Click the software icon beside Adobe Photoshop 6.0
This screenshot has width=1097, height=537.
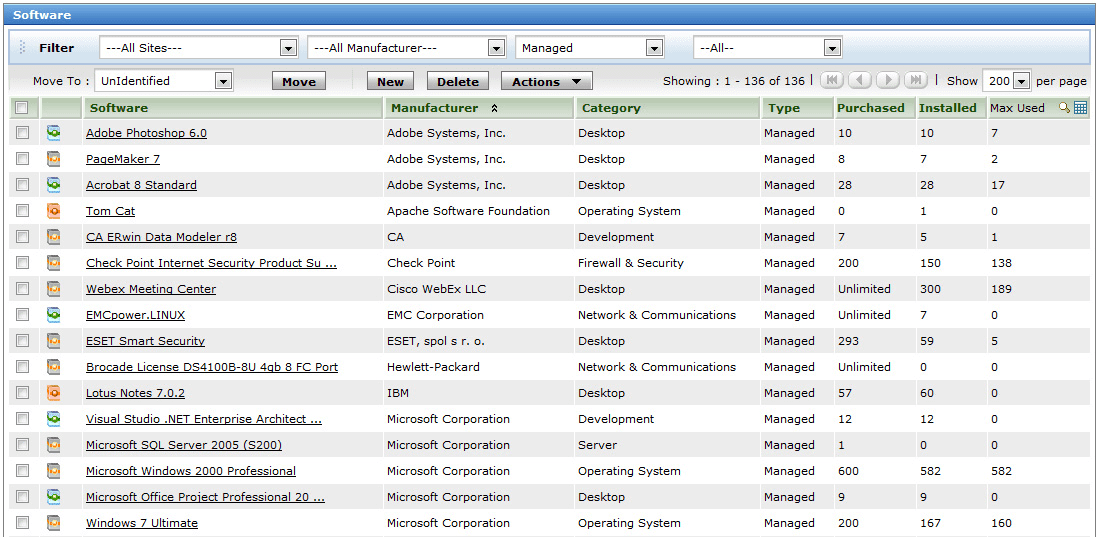pos(53,133)
